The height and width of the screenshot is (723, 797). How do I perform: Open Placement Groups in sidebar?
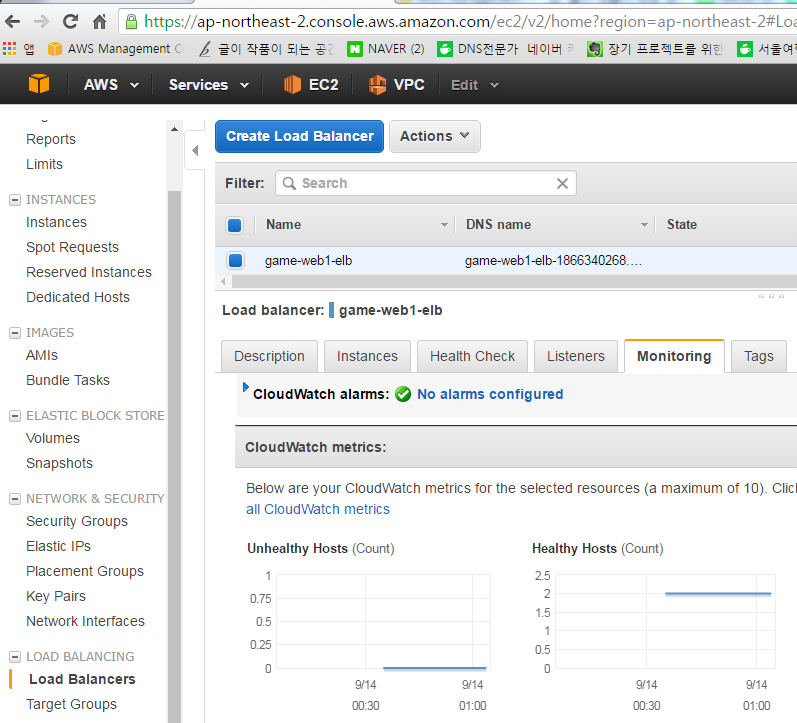[85, 571]
